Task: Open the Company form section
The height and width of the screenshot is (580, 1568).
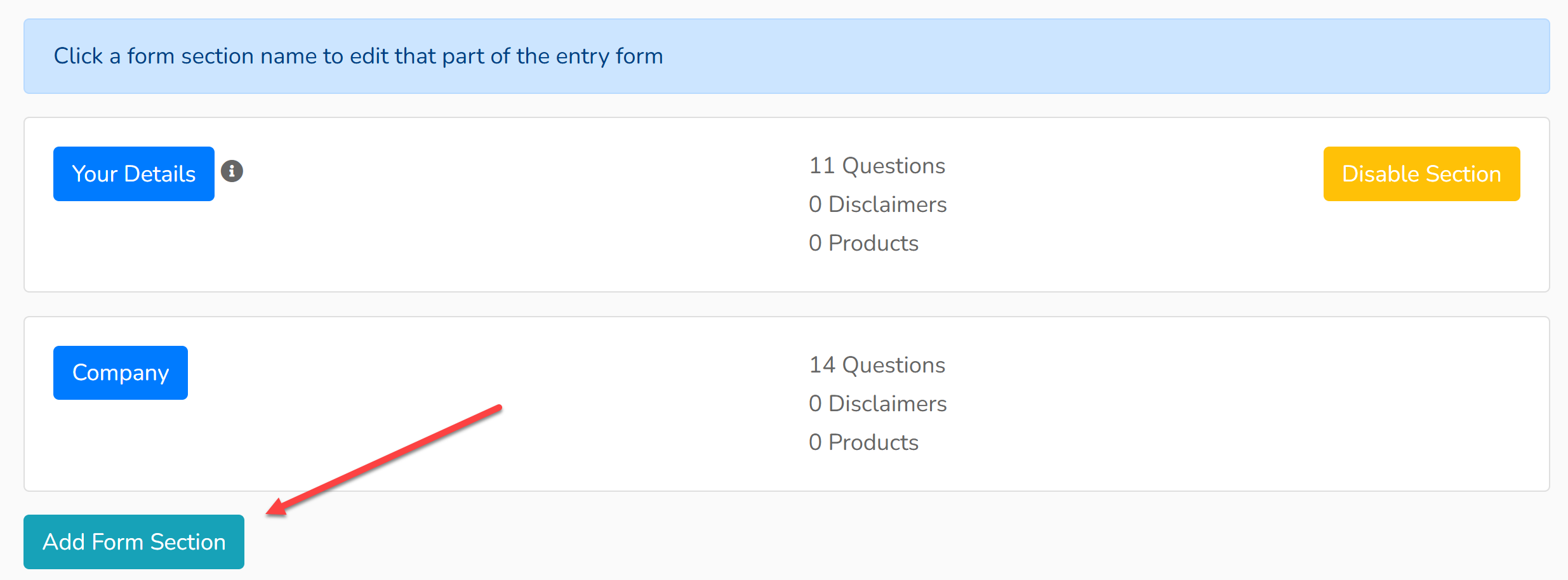Action: 121,372
